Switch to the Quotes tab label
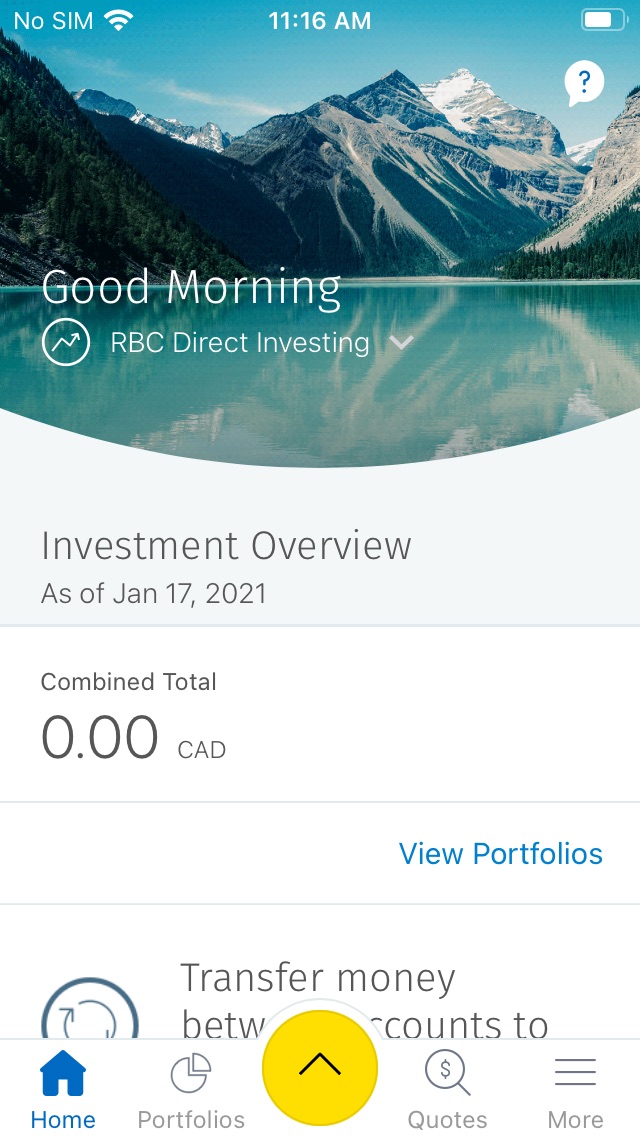The height and width of the screenshot is (1136, 640). pos(447,1119)
